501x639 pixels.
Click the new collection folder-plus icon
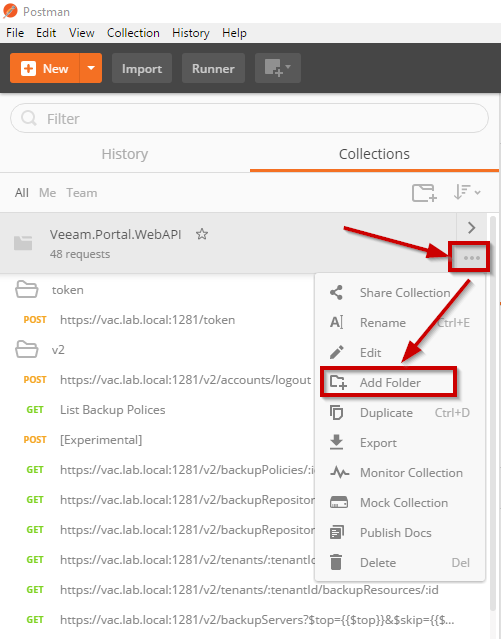tap(424, 193)
